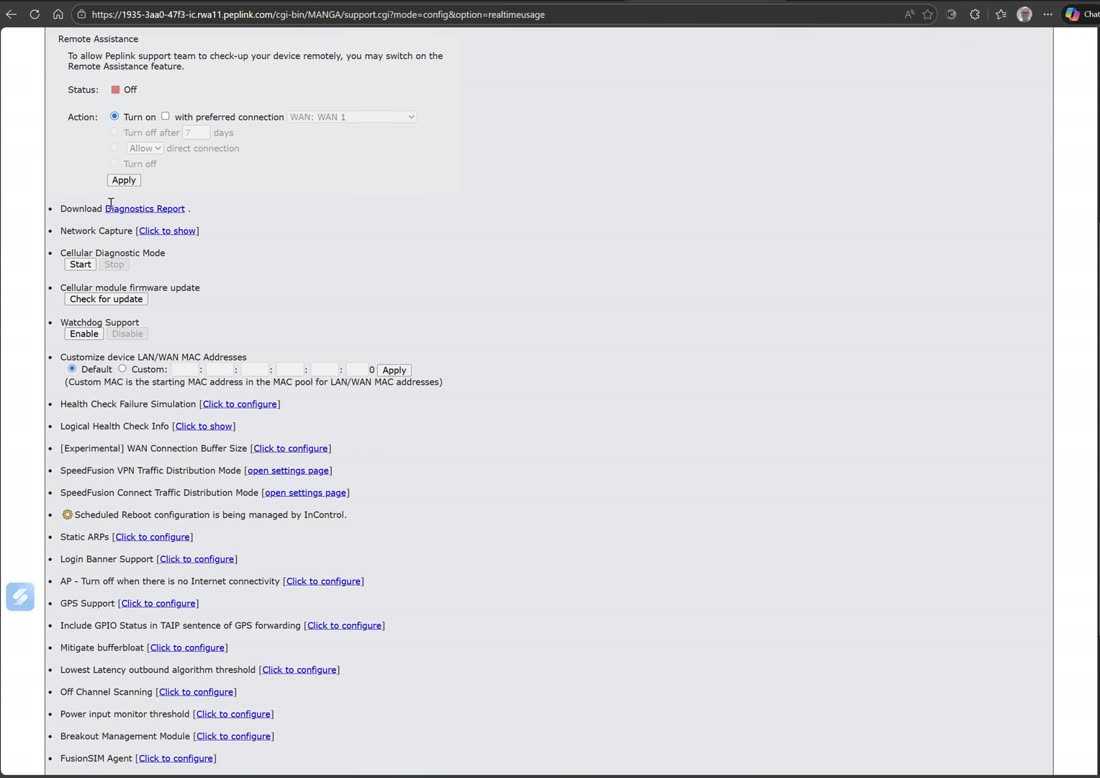
Task: Open the Copilot Chat button
Action: click(1081, 14)
